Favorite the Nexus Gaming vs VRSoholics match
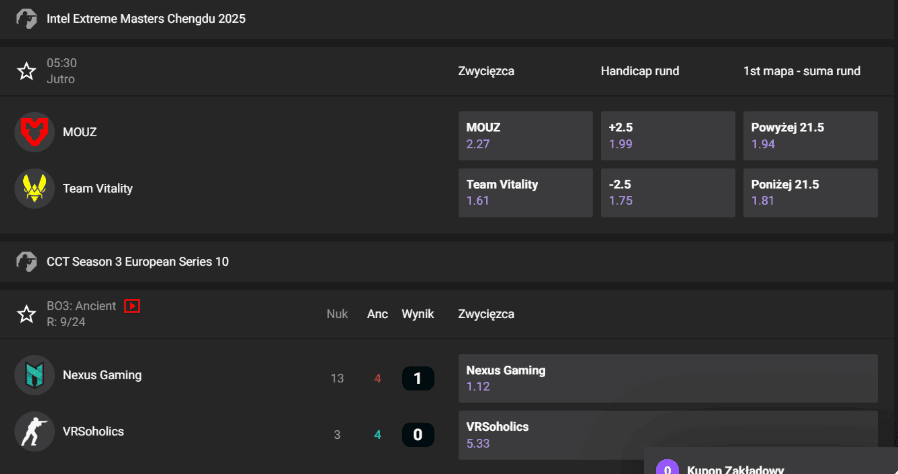Image resolution: width=898 pixels, height=474 pixels. click(26, 314)
